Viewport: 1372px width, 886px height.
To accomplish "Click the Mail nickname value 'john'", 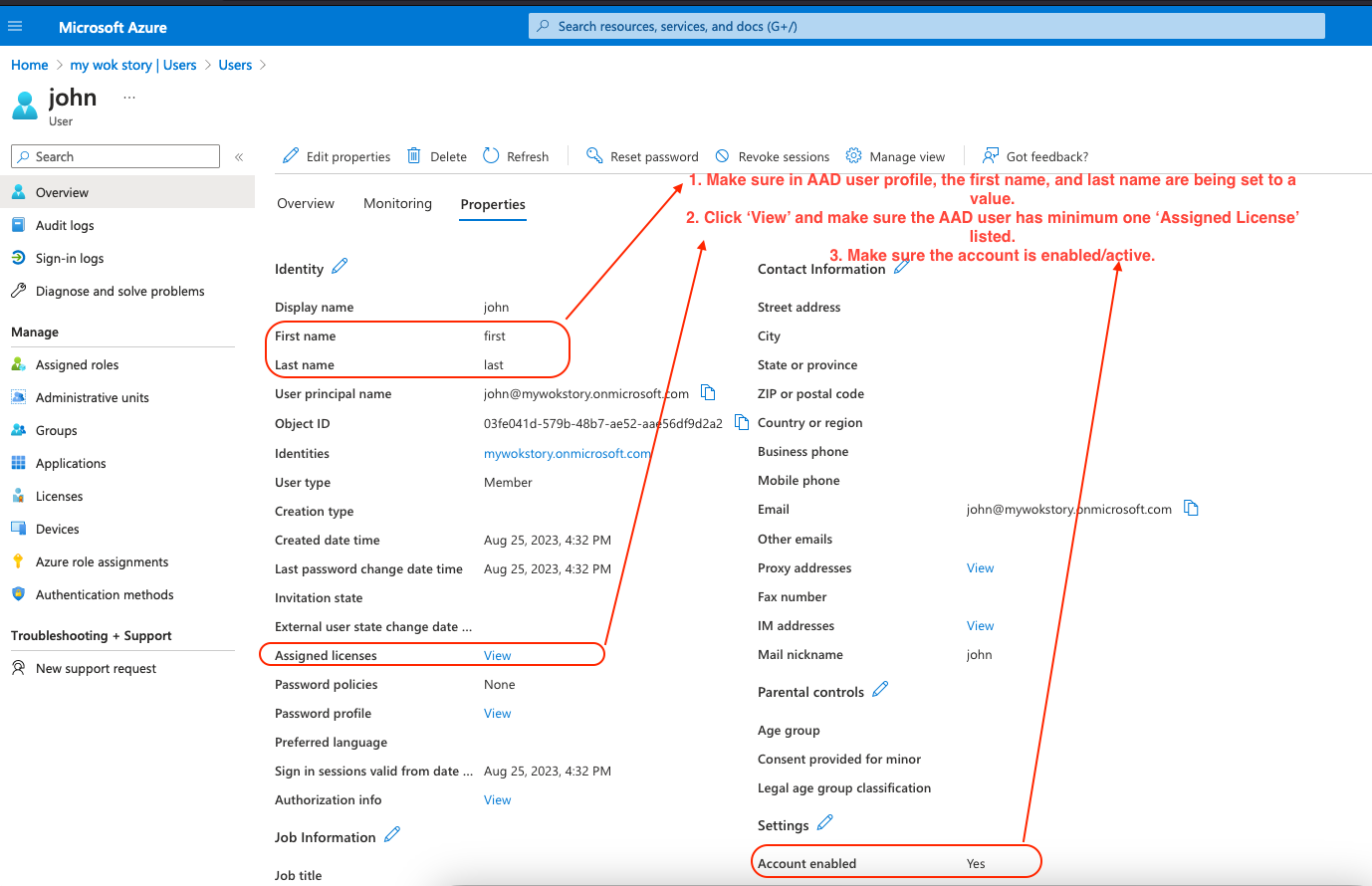I will [x=979, y=654].
